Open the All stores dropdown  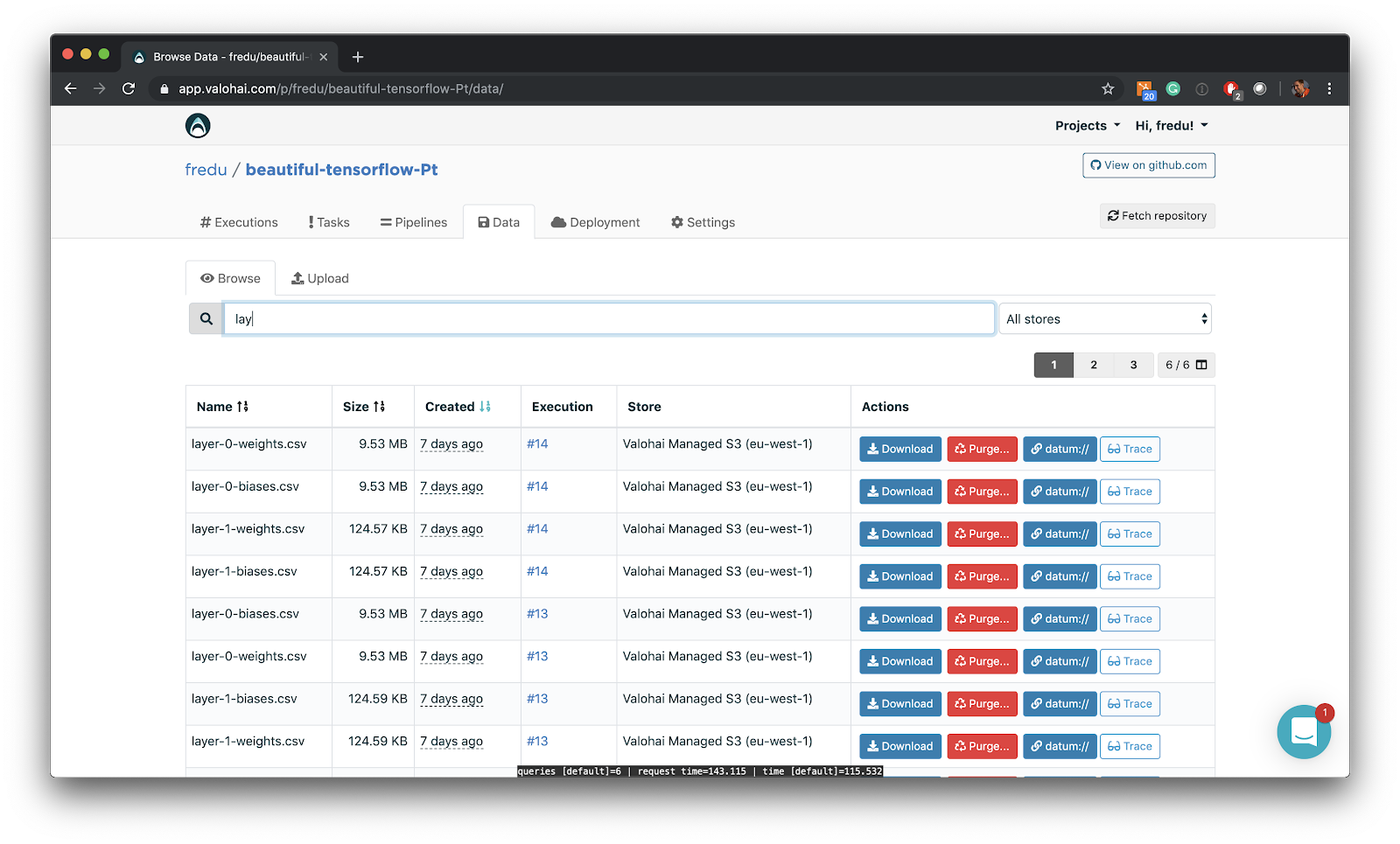click(1106, 319)
